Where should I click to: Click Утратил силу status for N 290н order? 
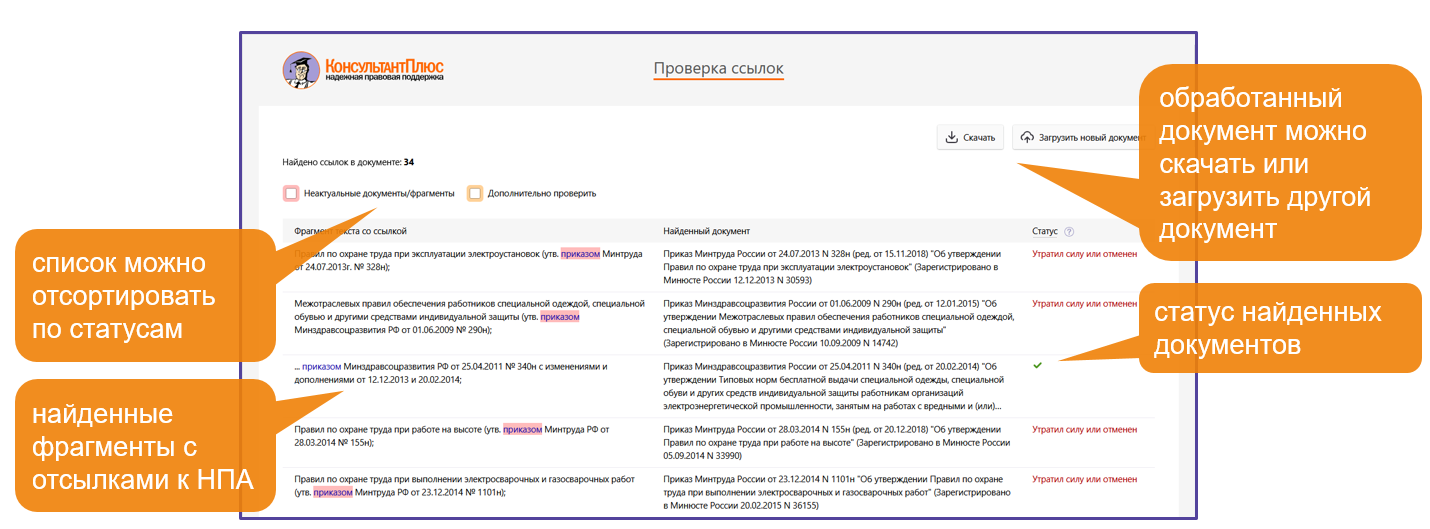(1084, 303)
